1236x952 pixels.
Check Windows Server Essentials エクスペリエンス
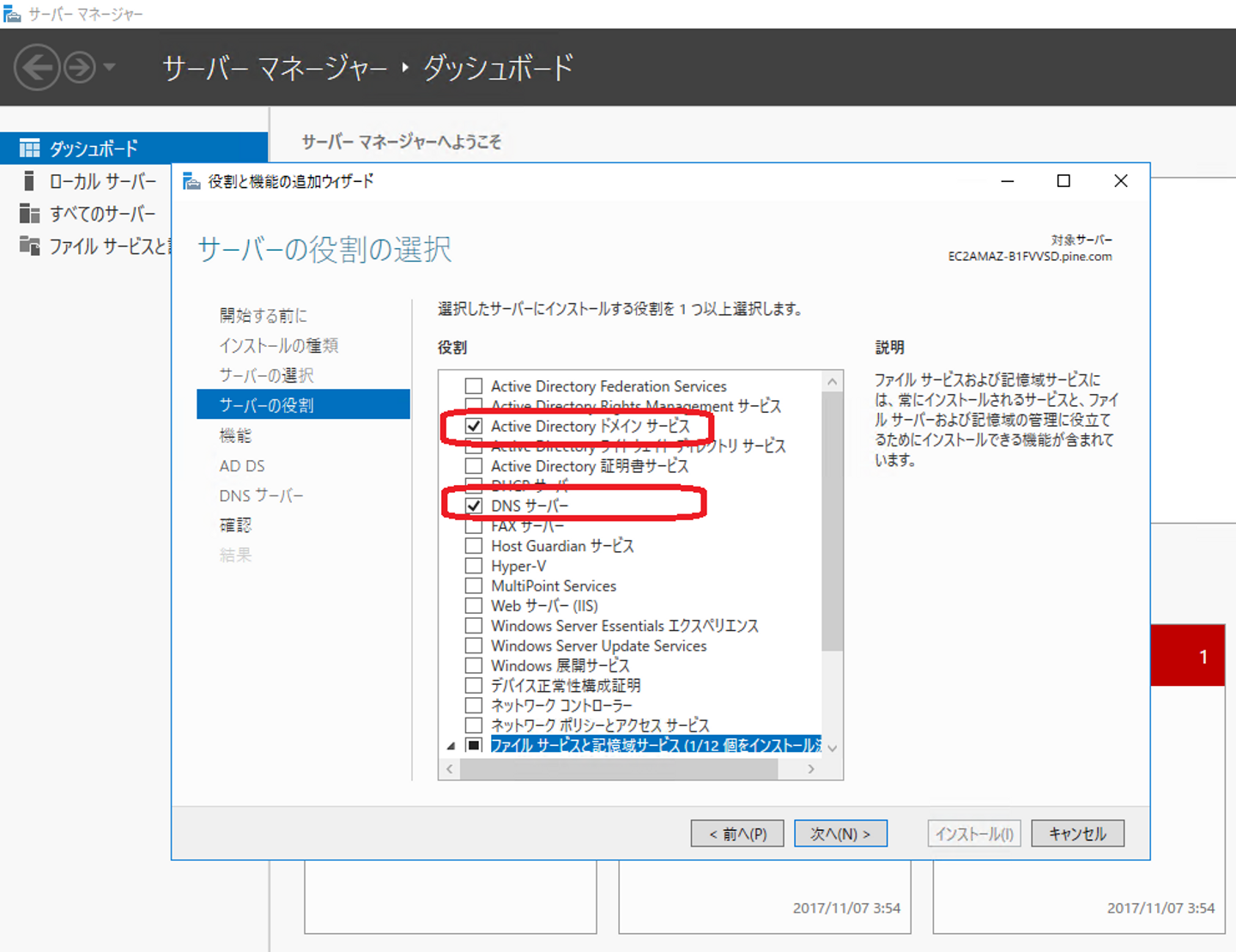pos(474,626)
